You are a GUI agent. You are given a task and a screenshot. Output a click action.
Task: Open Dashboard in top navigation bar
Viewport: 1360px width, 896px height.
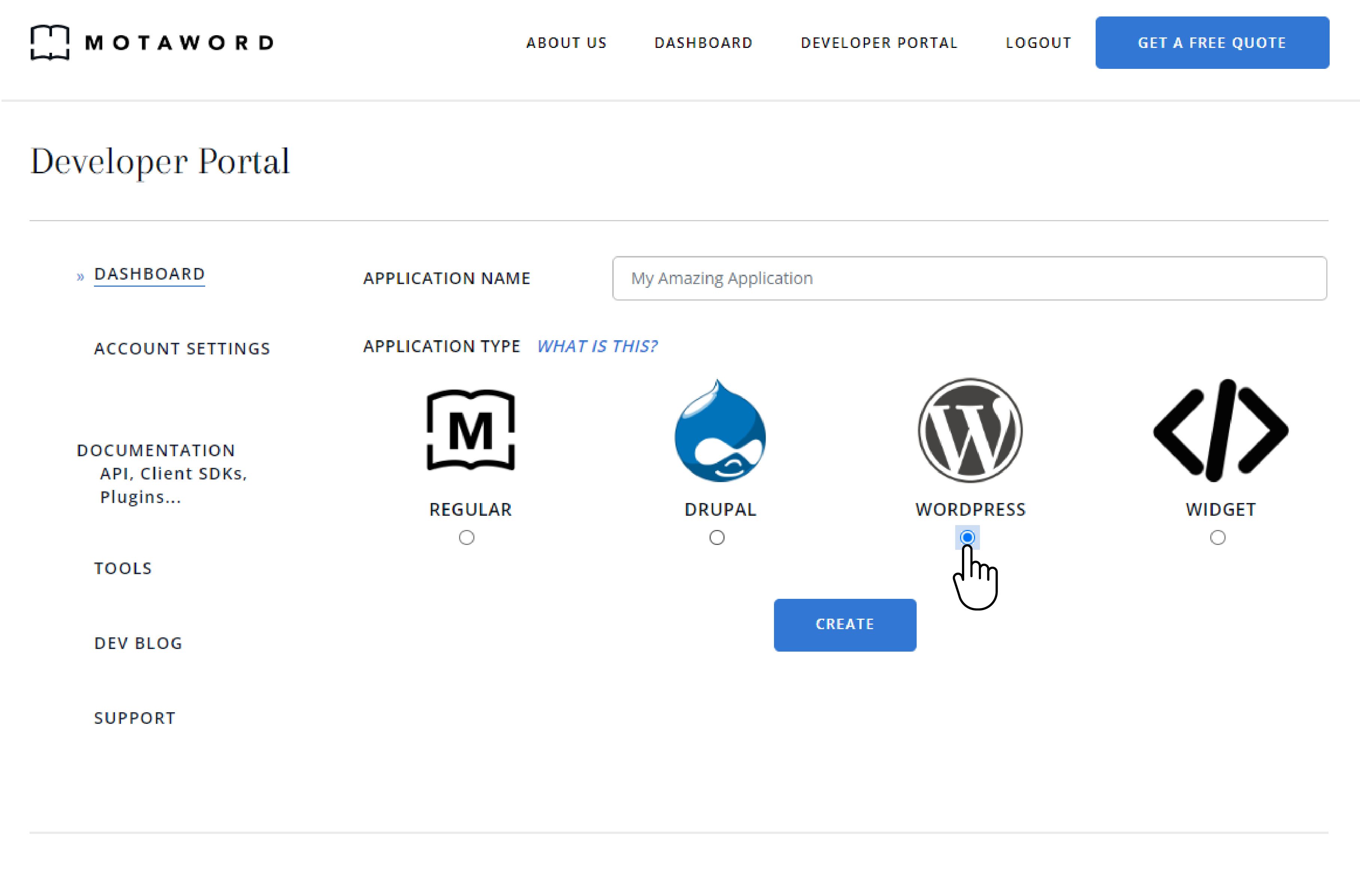tap(703, 43)
